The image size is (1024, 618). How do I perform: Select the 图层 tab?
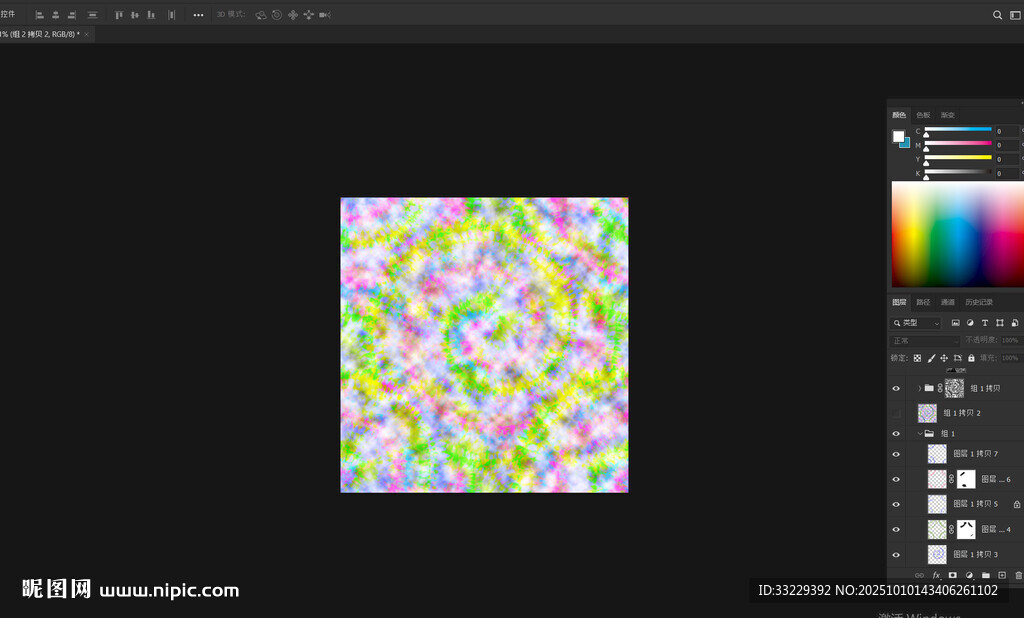tap(899, 302)
